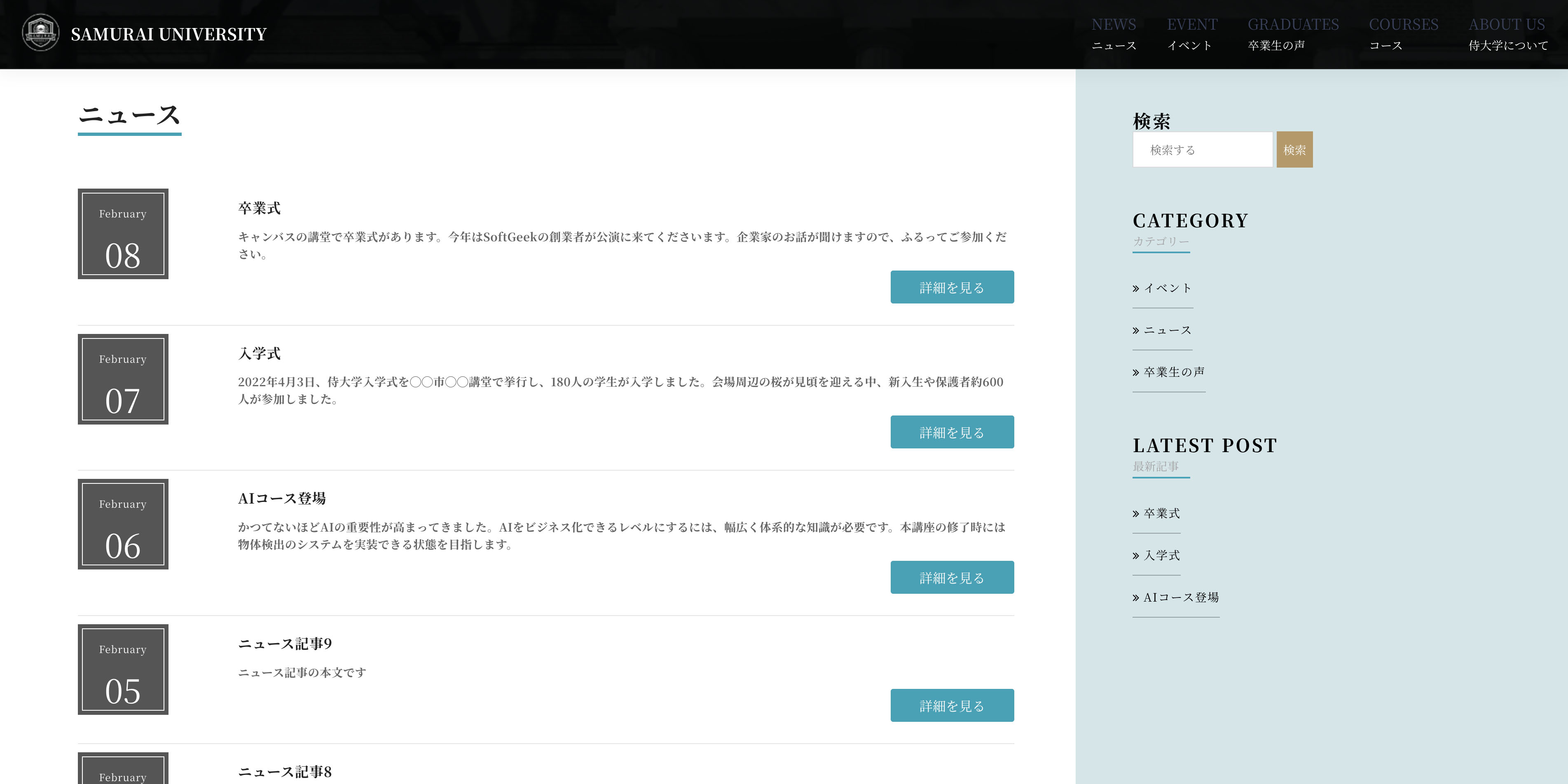Open latest post 入学式 in sidebar
1568x784 pixels.
coord(1156,555)
